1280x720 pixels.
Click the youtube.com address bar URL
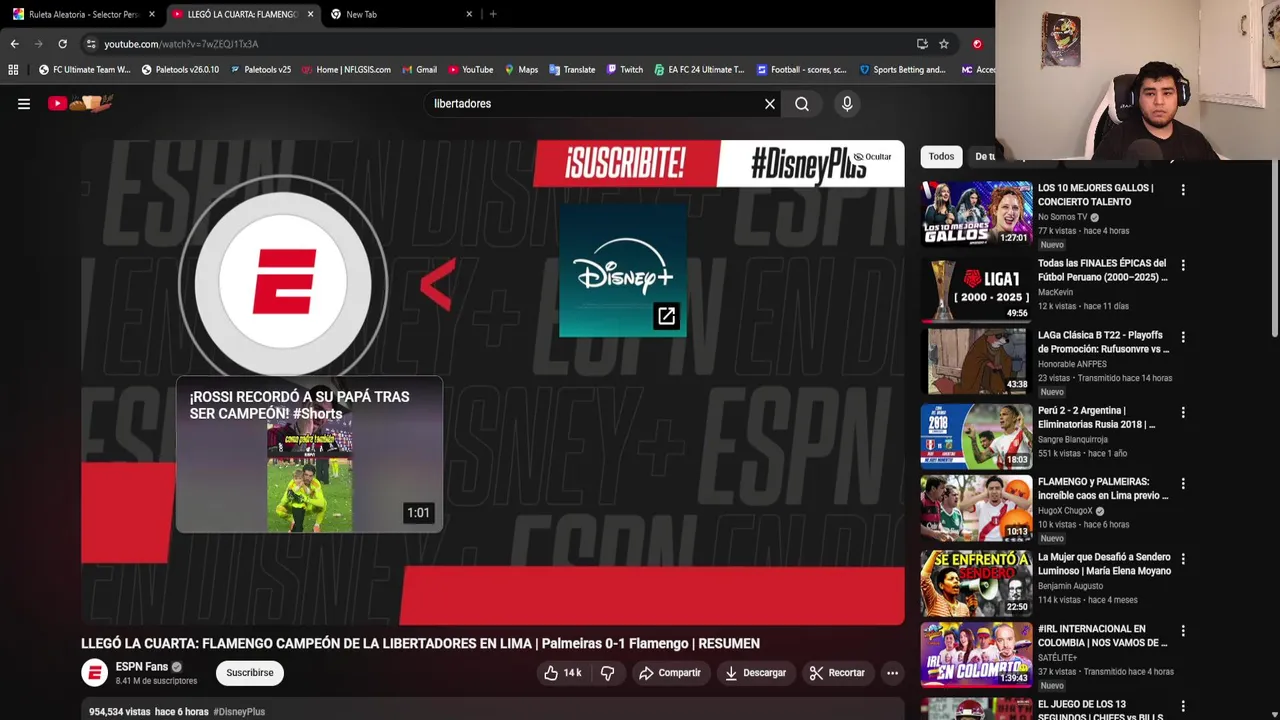[x=181, y=44]
